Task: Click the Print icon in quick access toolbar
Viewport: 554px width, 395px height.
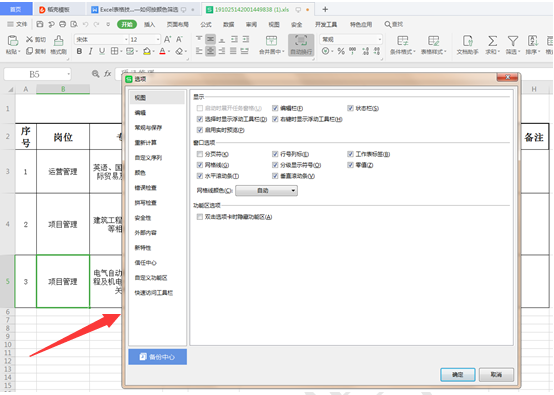Action: 63,24
